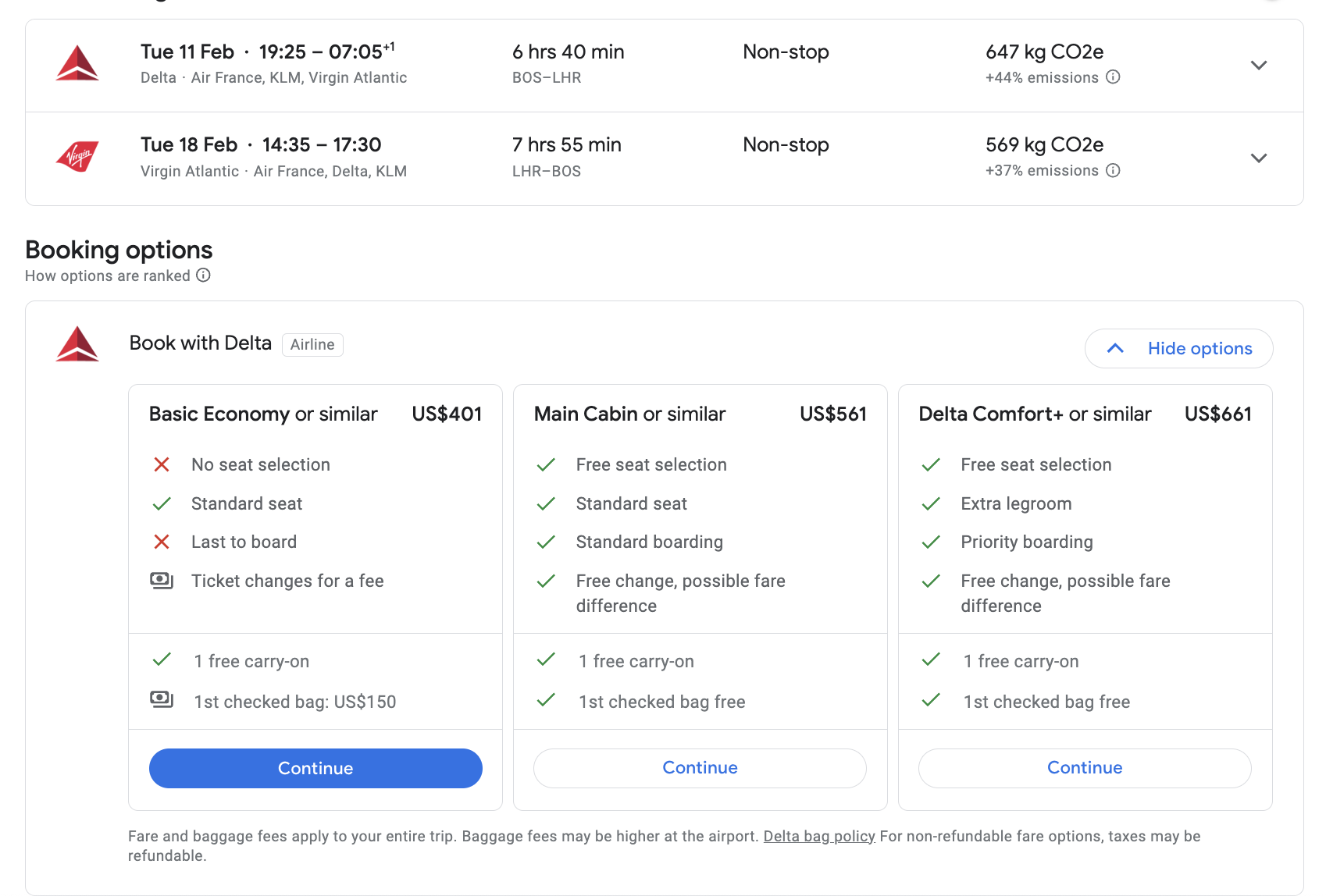Click the check mark beside Priority boarding
The height and width of the screenshot is (896, 1326).
[x=931, y=542]
